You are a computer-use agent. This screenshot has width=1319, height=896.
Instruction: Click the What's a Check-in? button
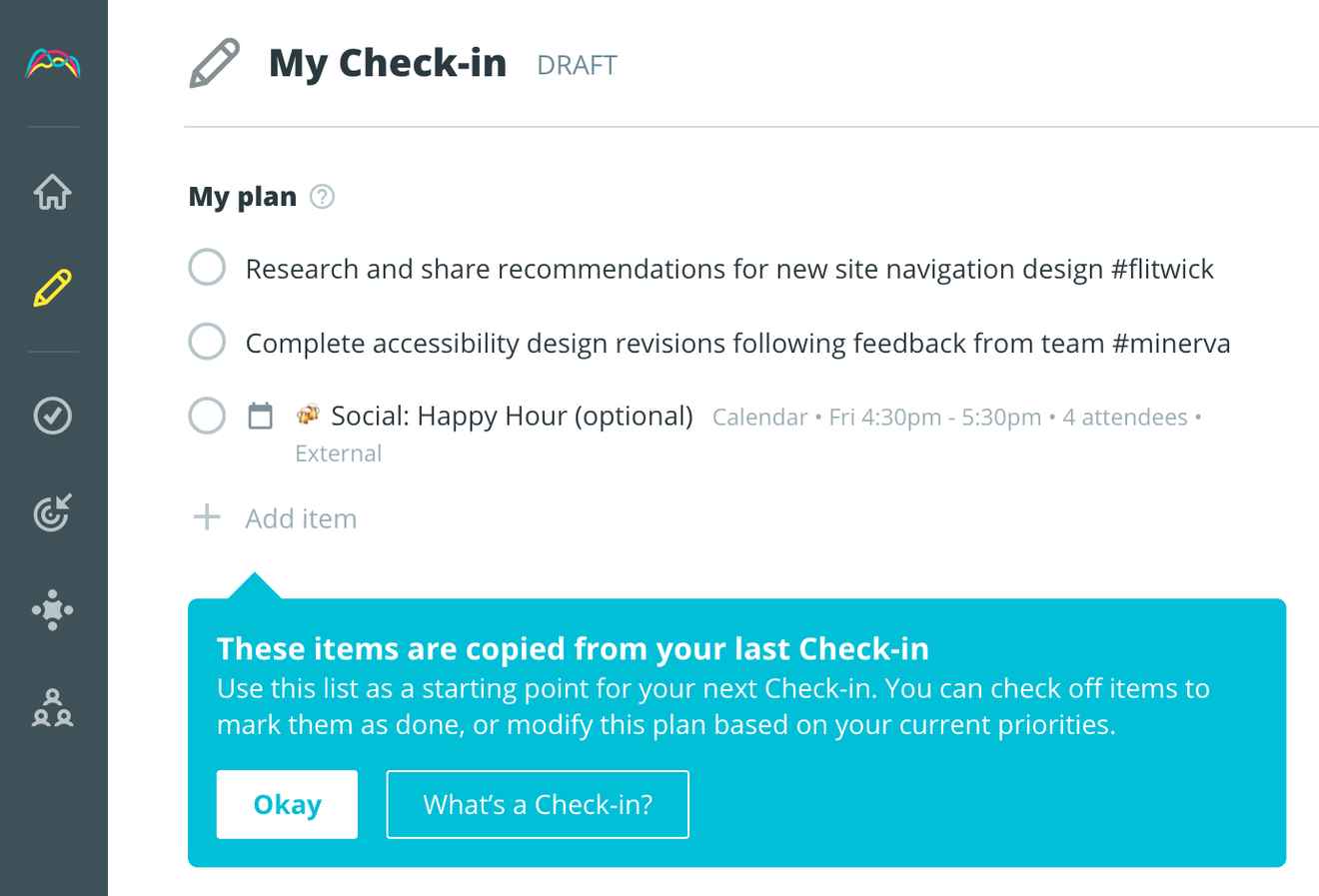pyautogui.click(x=538, y=804)
